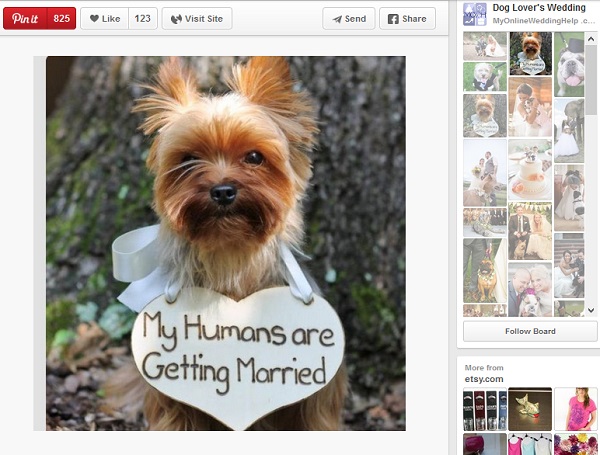Viewport: 600px width, 455px height.
Task: Open Dog Lover's Wedding board title
Action: [x=539, y=8]
